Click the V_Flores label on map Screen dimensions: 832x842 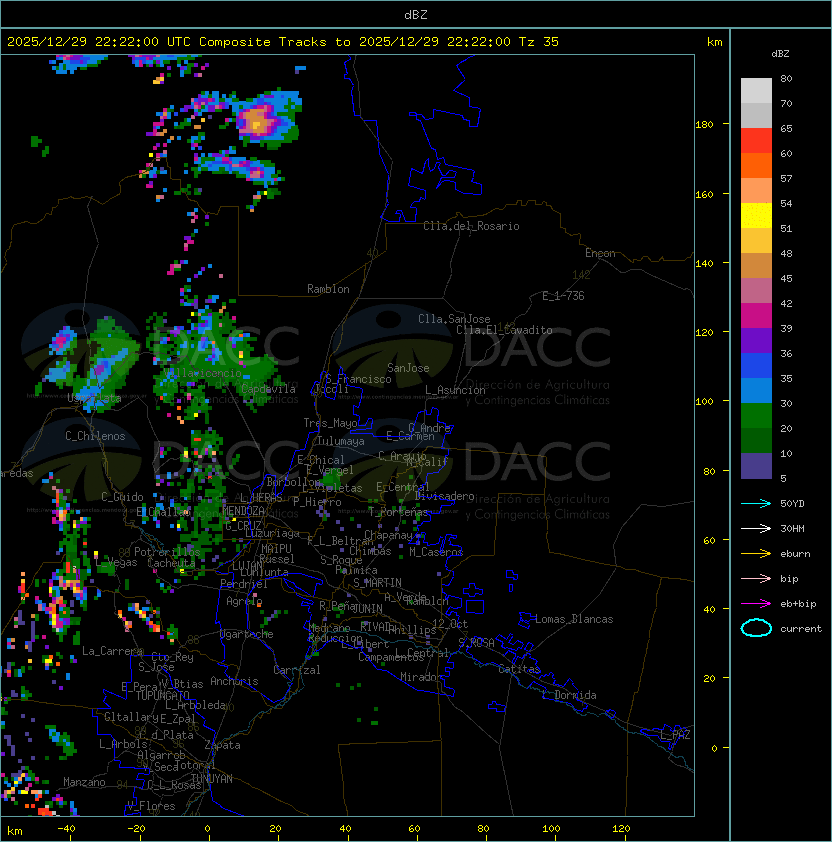pyautogui.click(x=151, y=806)
